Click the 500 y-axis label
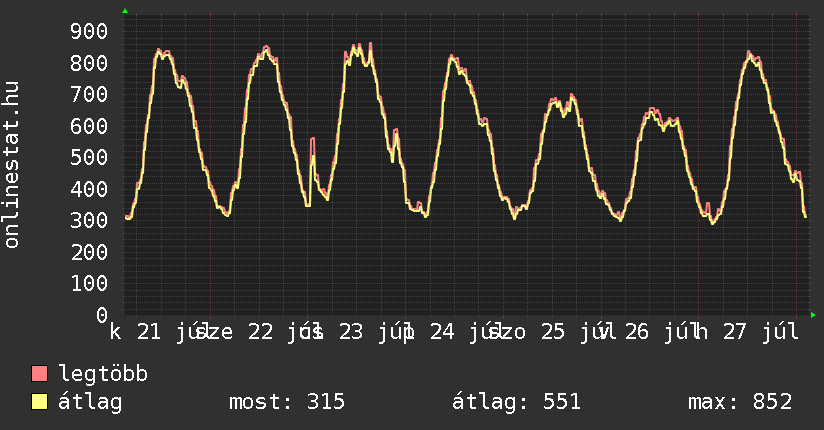 point(89,158)
